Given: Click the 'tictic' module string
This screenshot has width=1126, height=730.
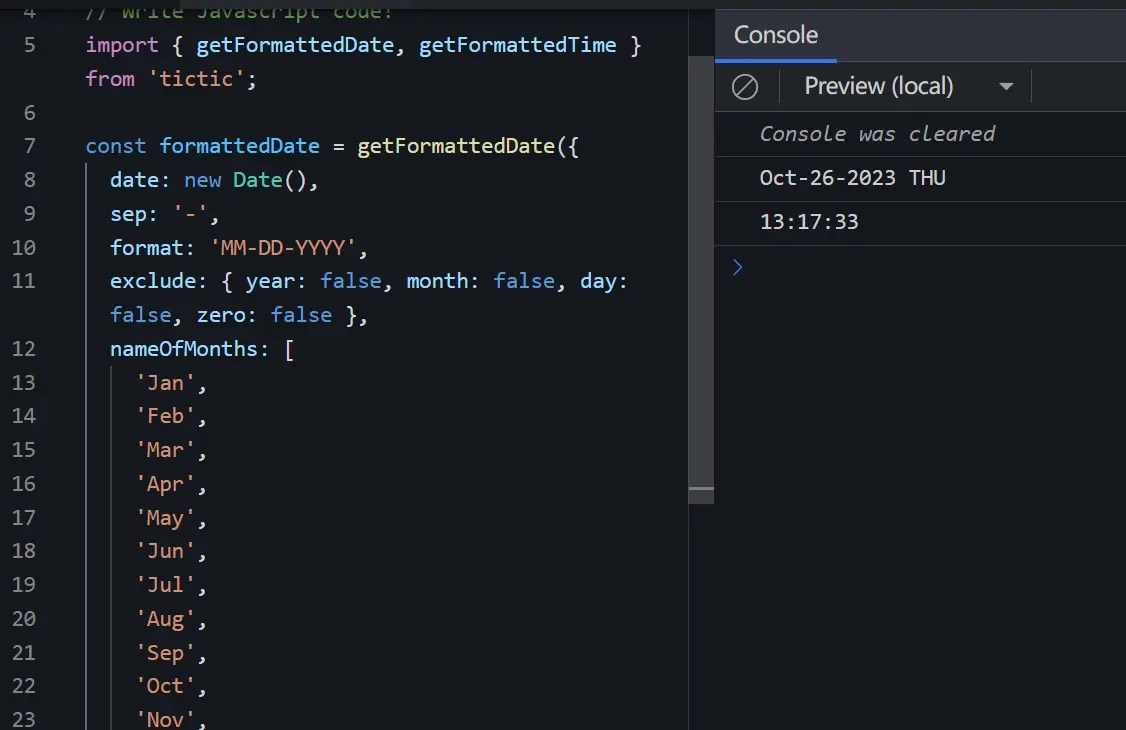Looking at the screenshot, I should tap(203, 78).
